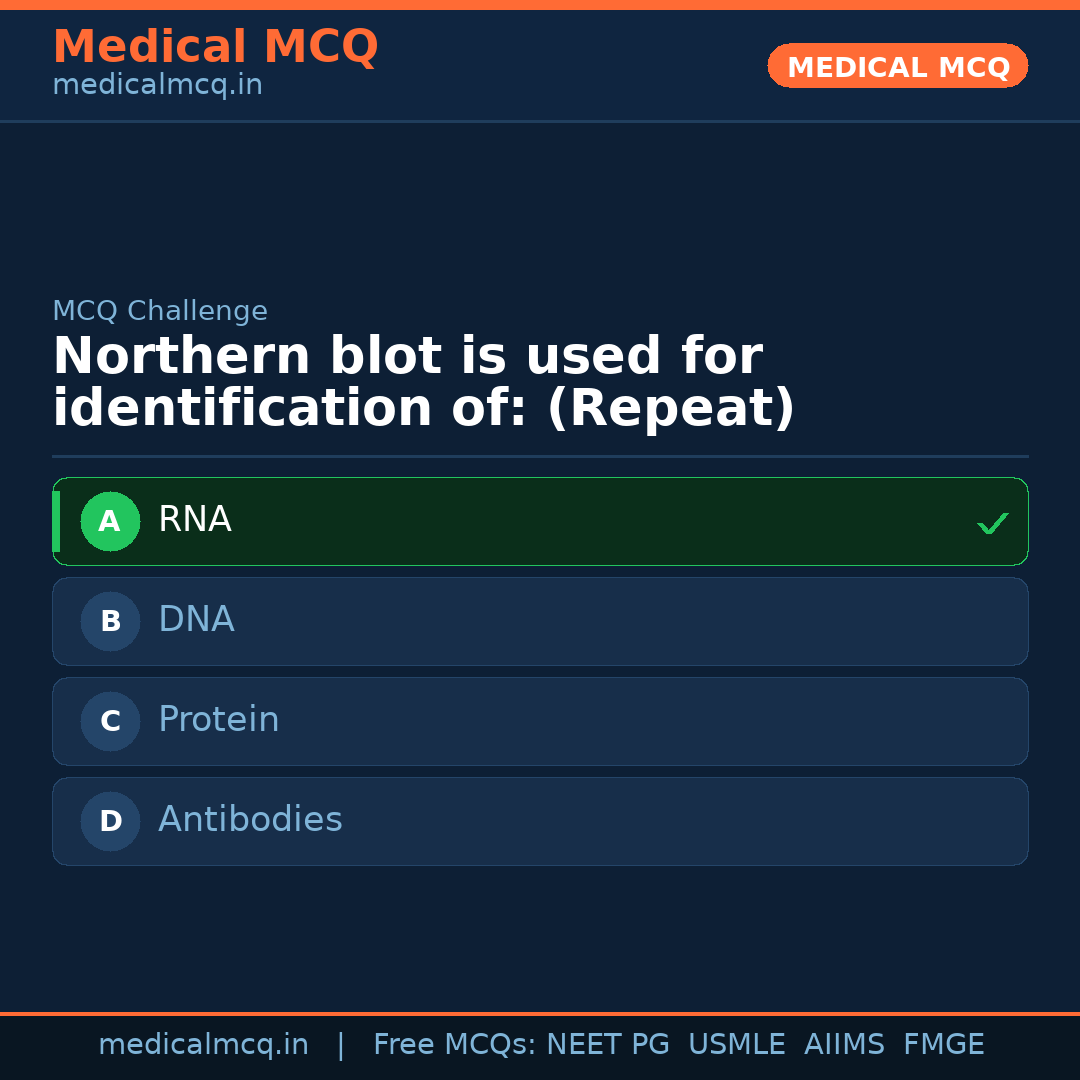The height and width of the screenshot is (1080, 1080).
Task: Choose the Antibodies answer option
Action: pyautogui.click(x=540, y=821)
